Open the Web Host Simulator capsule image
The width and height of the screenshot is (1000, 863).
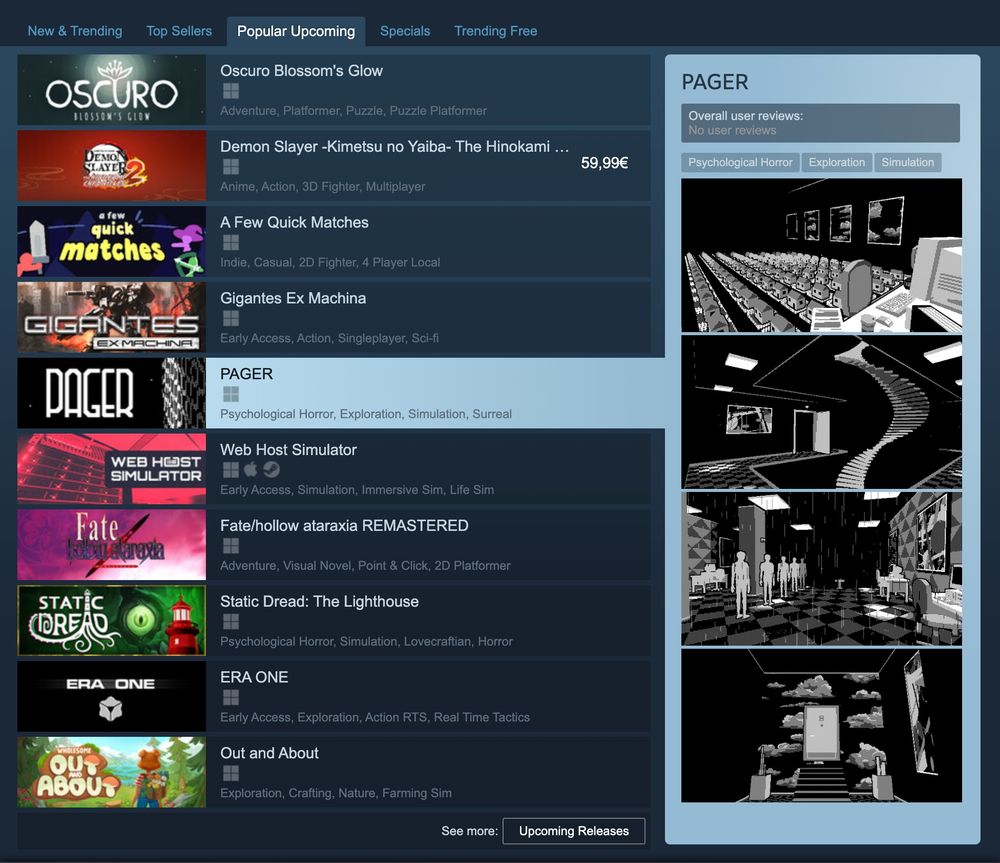[x=112, y=469]
